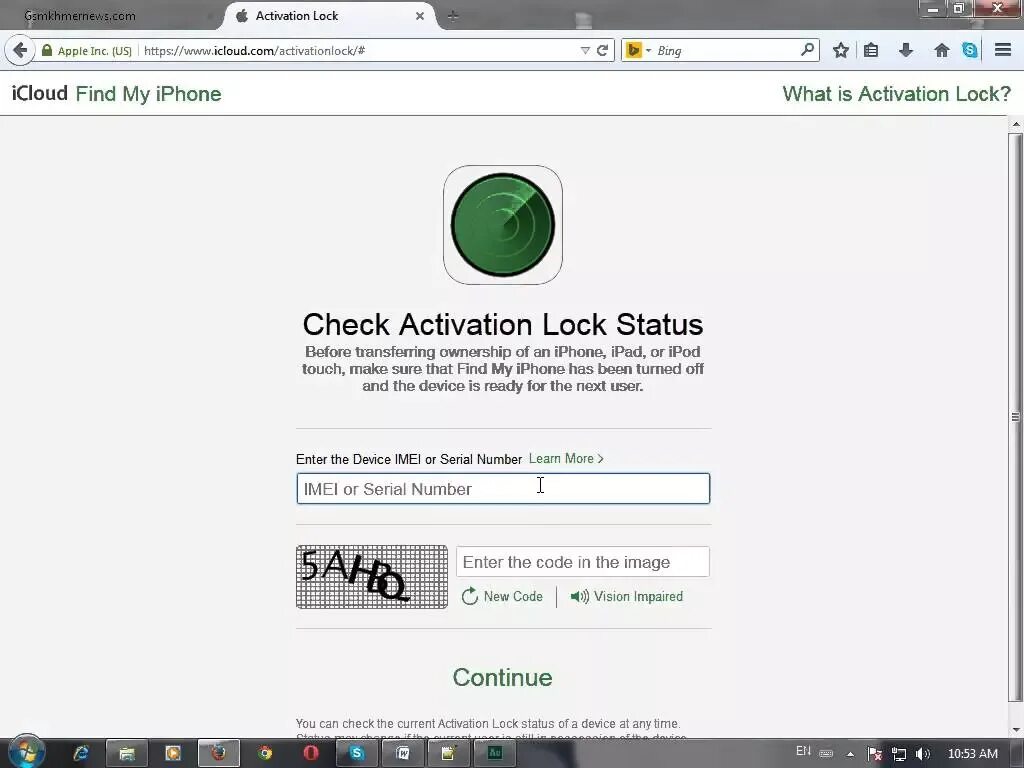Show hidden system tray icons
The height and width of the screenshot is (768, 1024).
850,754
